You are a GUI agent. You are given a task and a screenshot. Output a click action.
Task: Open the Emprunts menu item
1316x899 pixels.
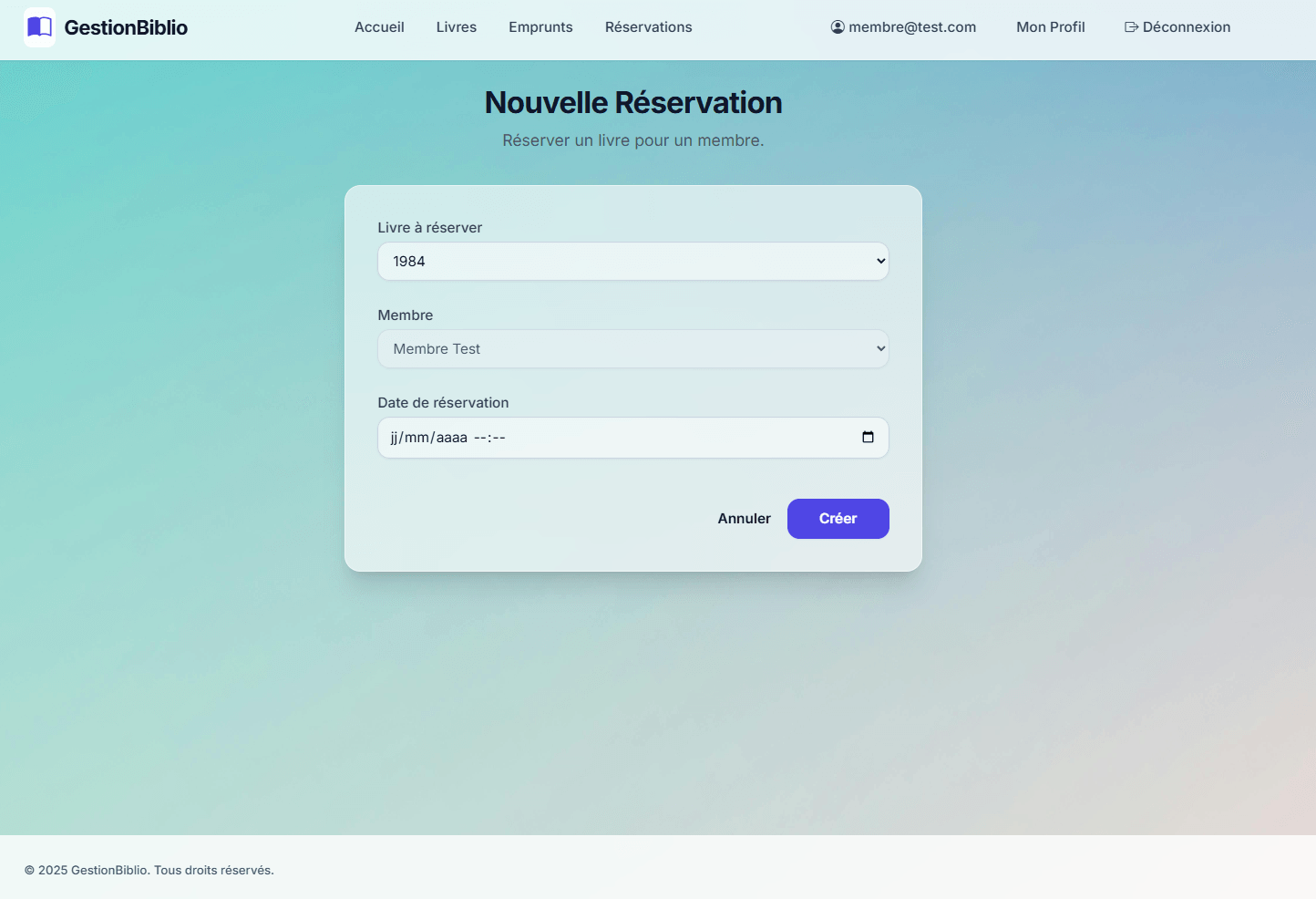540,27
